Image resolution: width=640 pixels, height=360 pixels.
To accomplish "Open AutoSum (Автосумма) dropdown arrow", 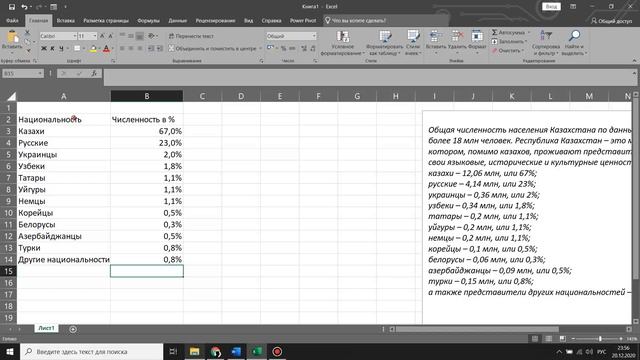I will click(x=529, y=32).
